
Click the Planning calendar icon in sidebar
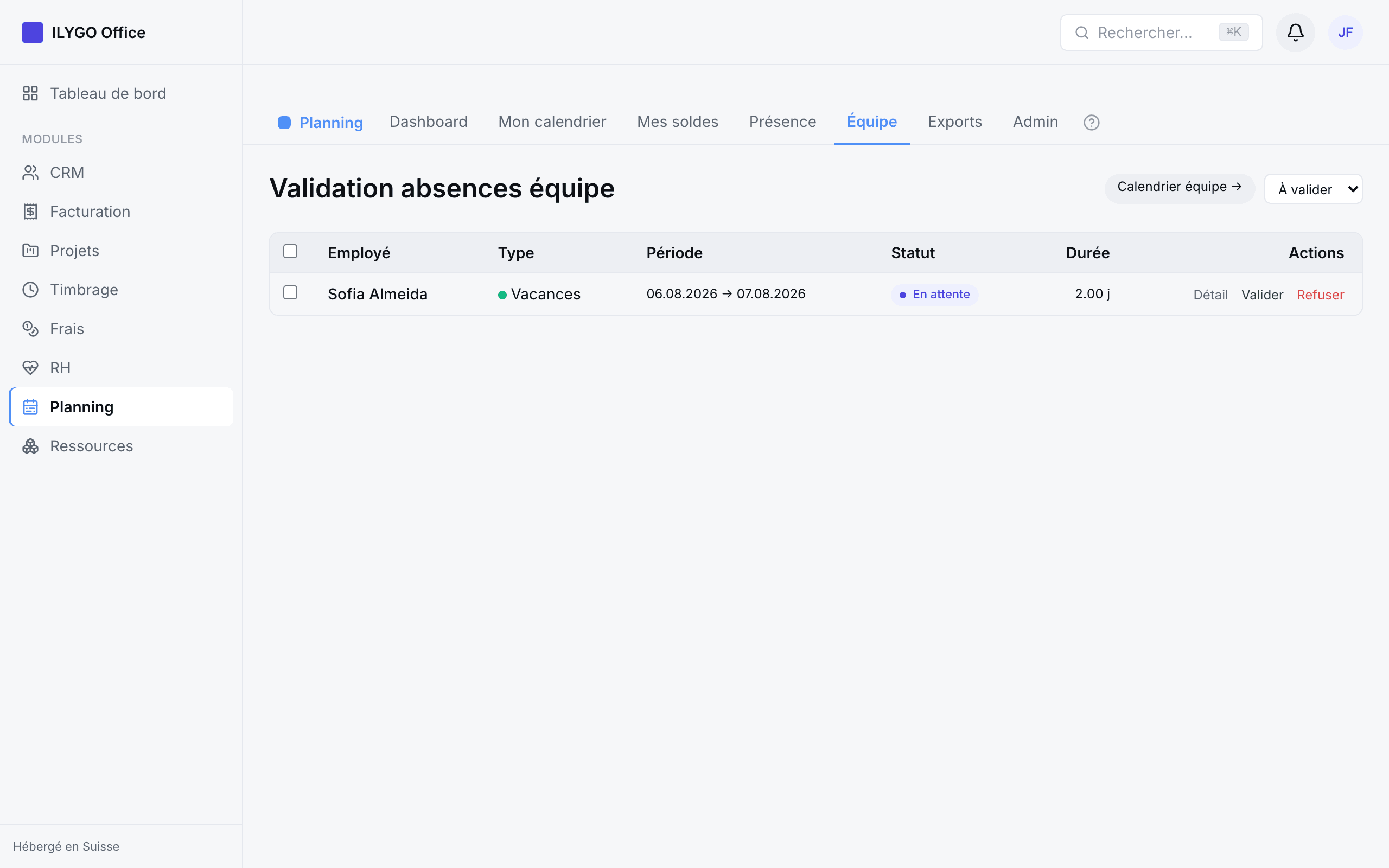pos(30,407)
